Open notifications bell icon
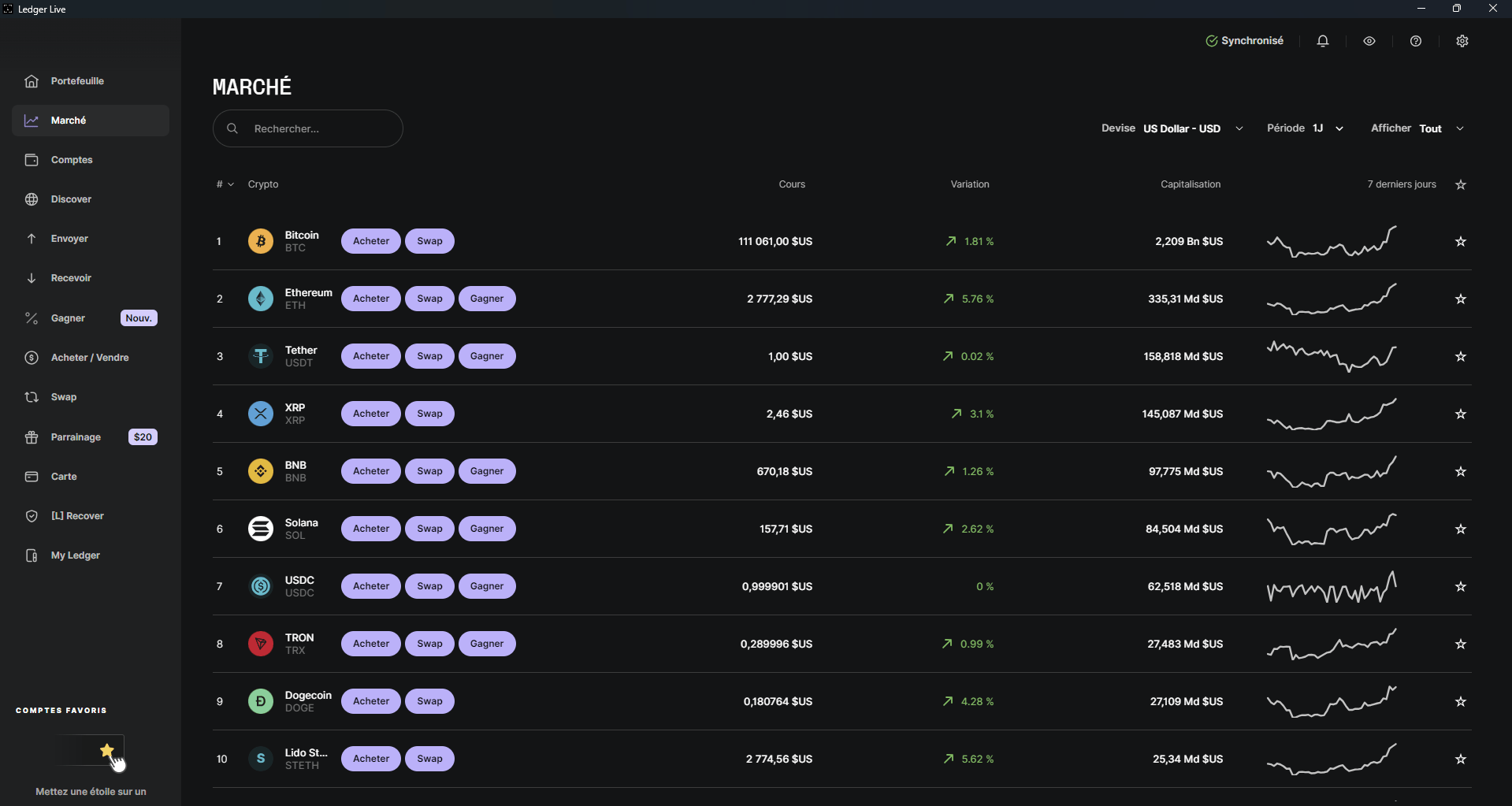The width and height of the screenshot is (1512, 806). pos(1323,41)
